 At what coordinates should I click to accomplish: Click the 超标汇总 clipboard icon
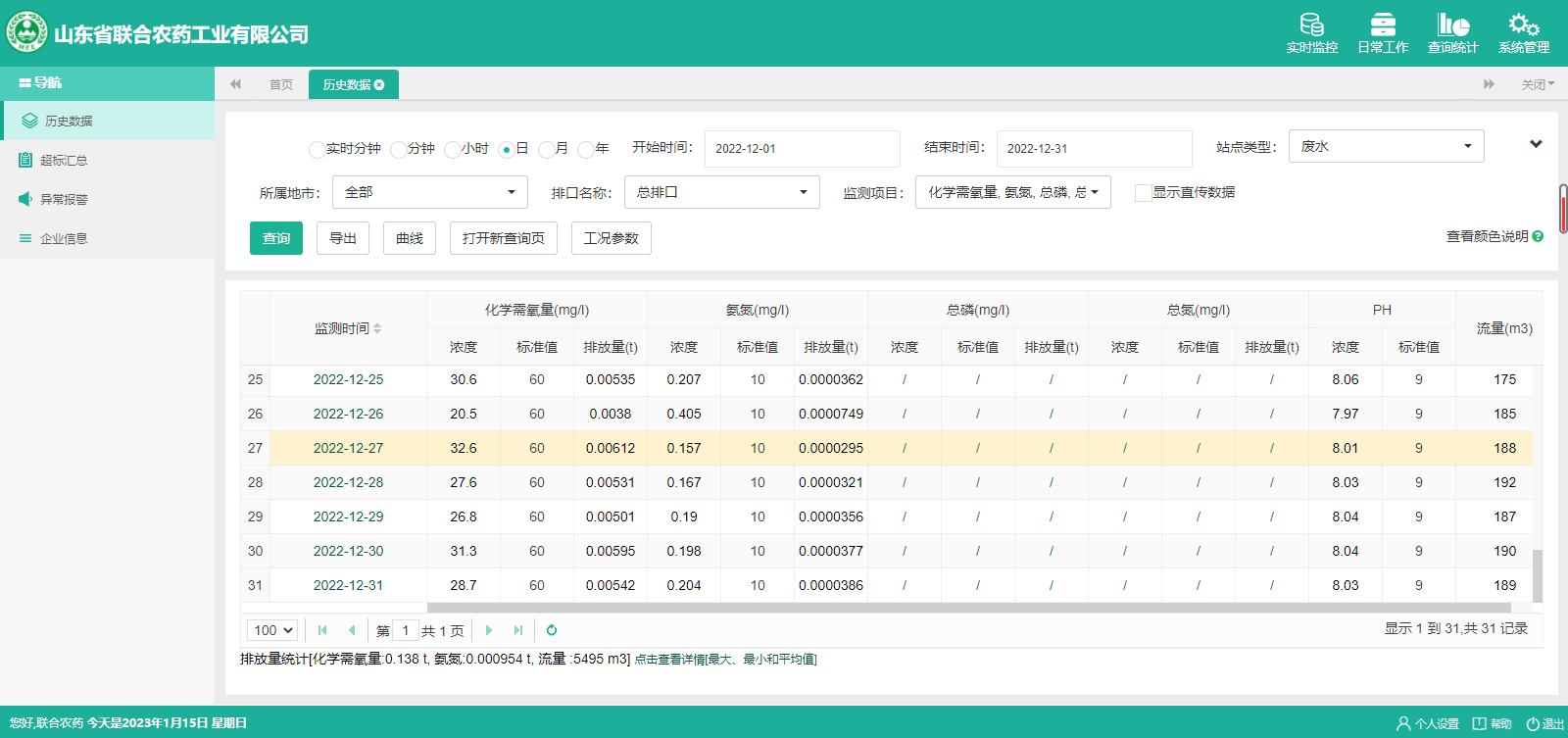tap(25, 160)
